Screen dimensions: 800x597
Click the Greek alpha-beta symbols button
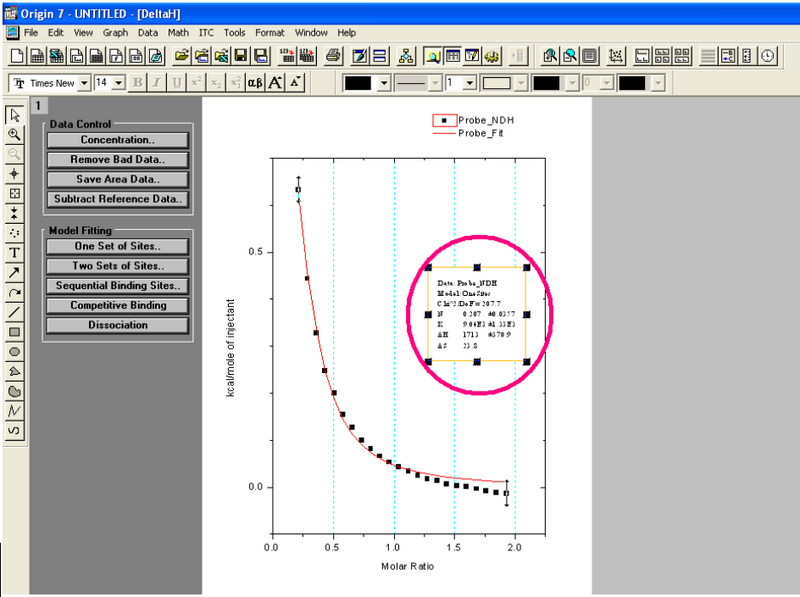255,83
